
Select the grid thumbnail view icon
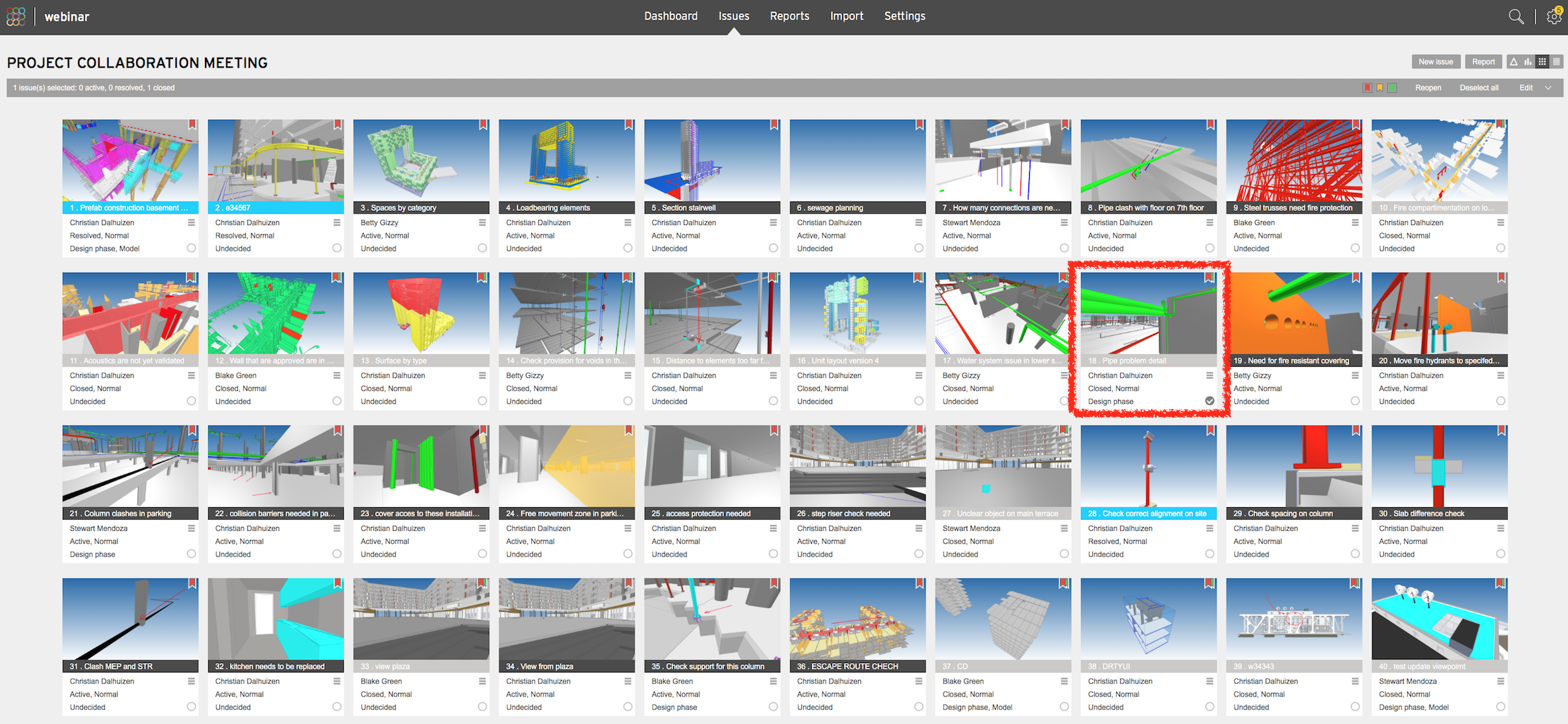(x=1542, y=62)
